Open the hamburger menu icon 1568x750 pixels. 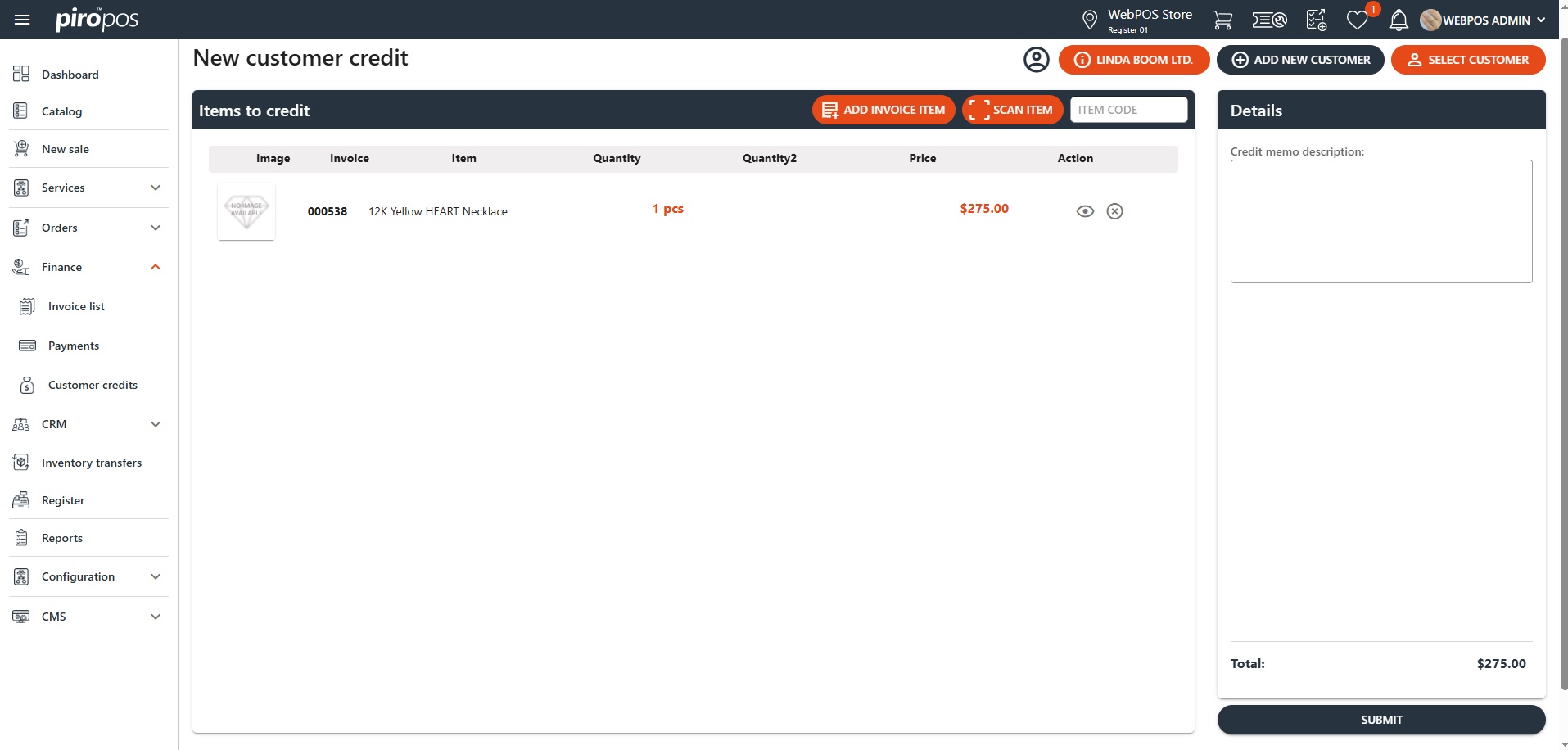point(22,20)
